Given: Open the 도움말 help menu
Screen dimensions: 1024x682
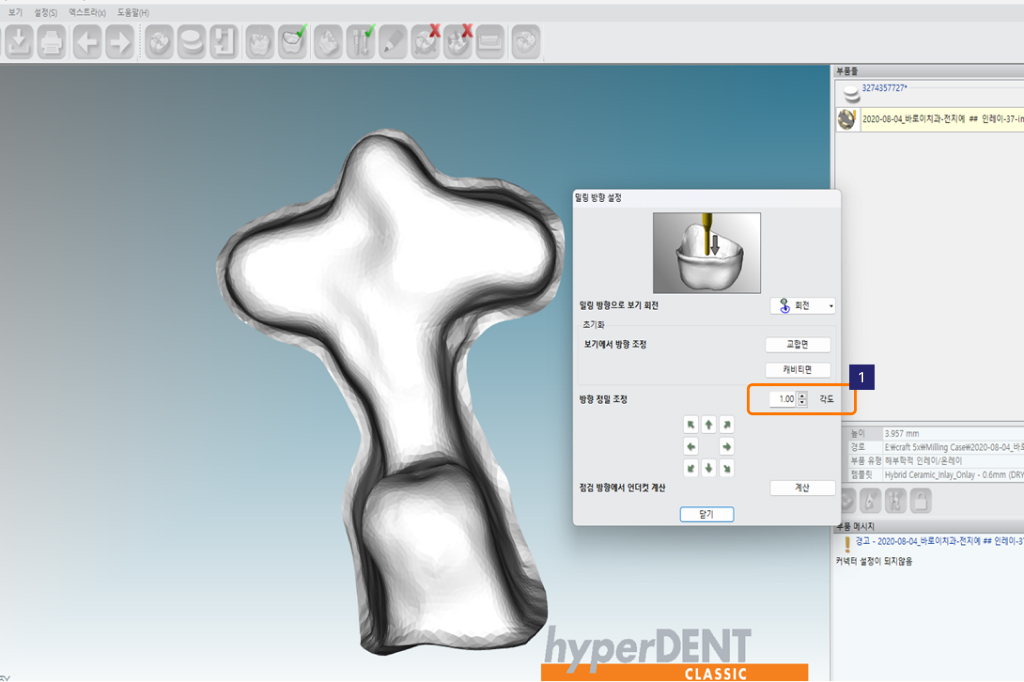Looking at the screenshot, I should tap(132, 12).
